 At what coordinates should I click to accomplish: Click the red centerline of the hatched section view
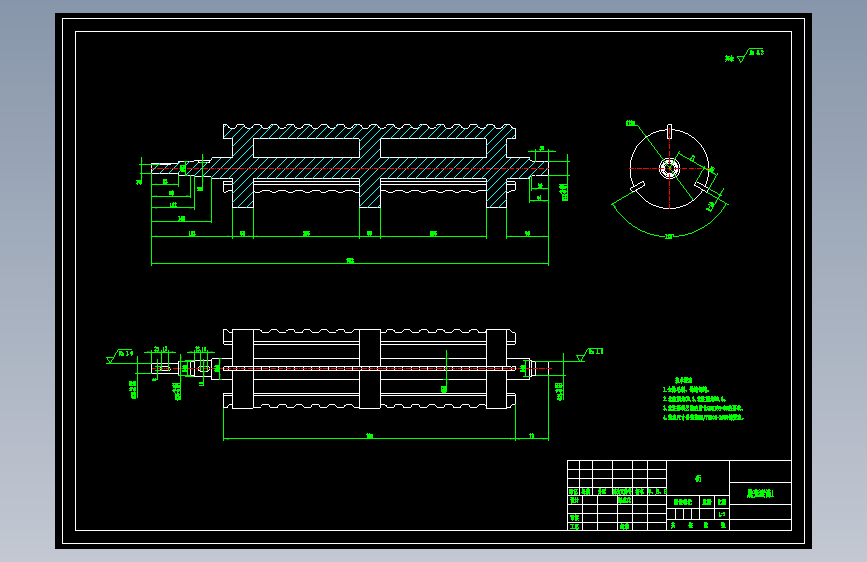351,168
